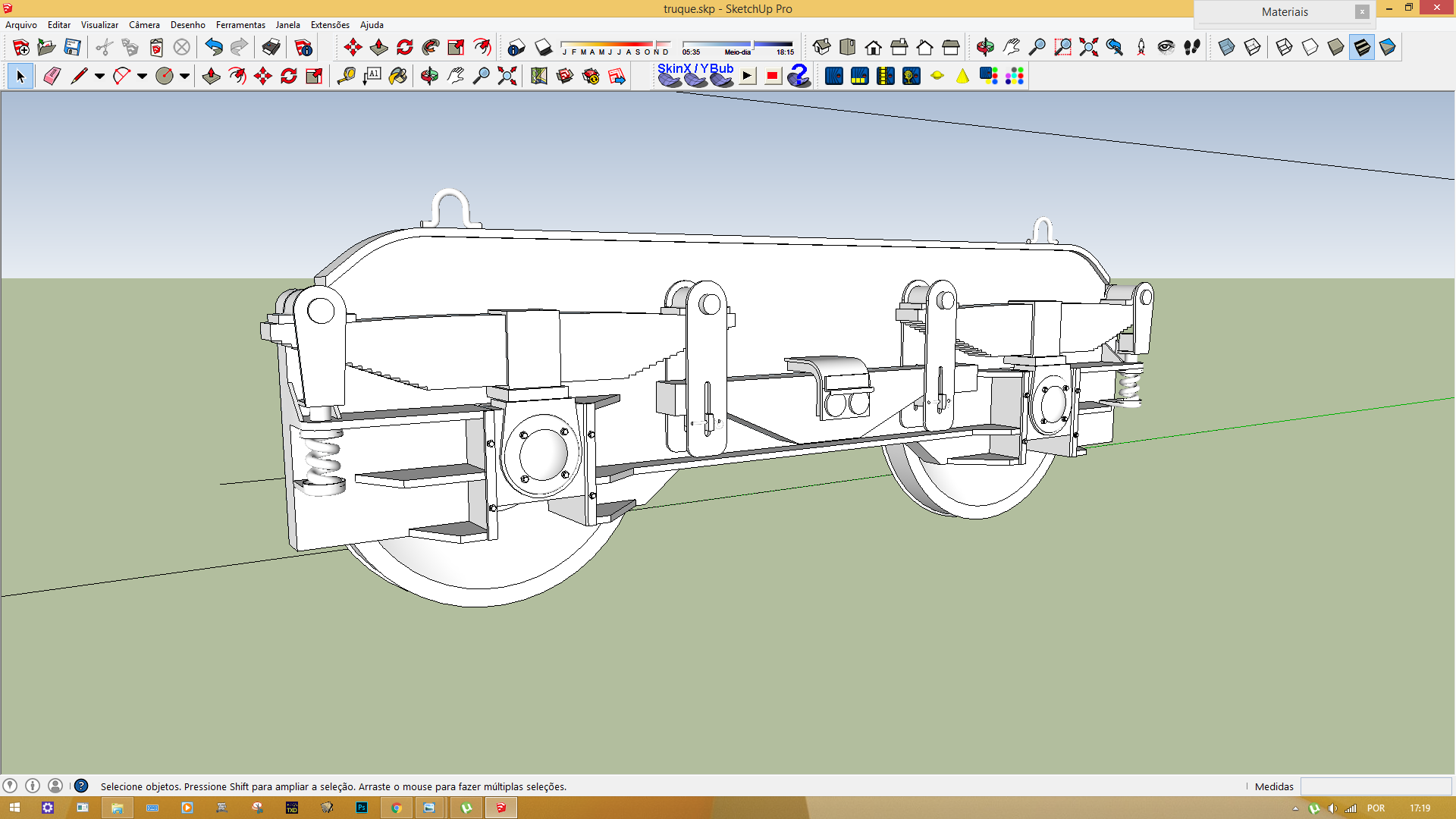Click the Open file folder icon
Viewport: 1456px width, 819px height.
tap(46, 47)
